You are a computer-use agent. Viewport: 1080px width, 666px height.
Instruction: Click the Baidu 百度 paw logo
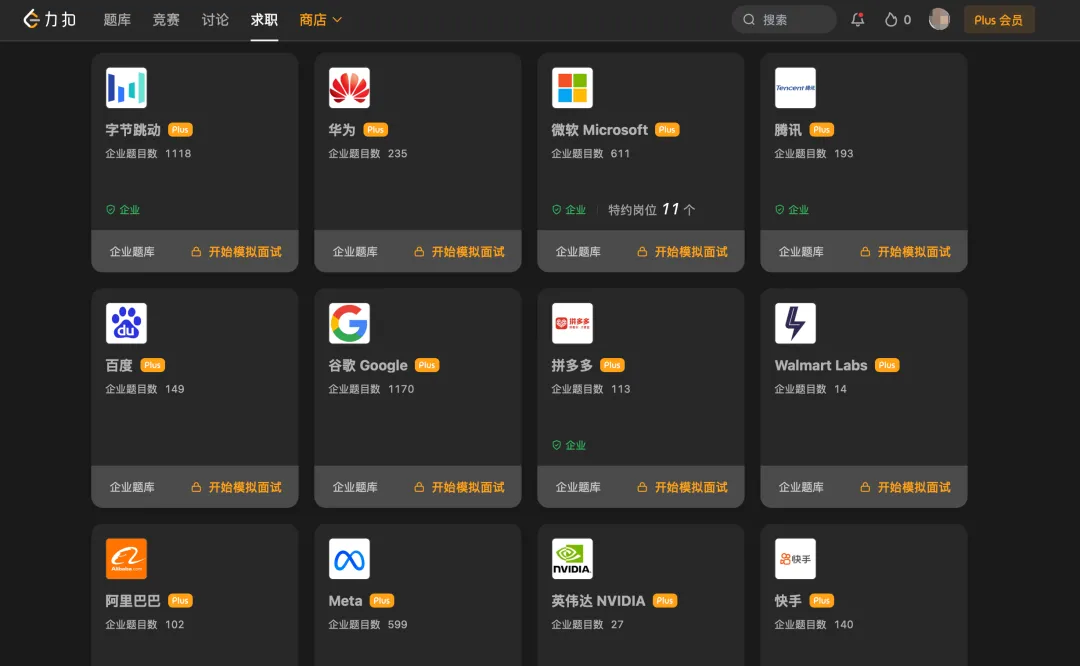click(126, 323)
